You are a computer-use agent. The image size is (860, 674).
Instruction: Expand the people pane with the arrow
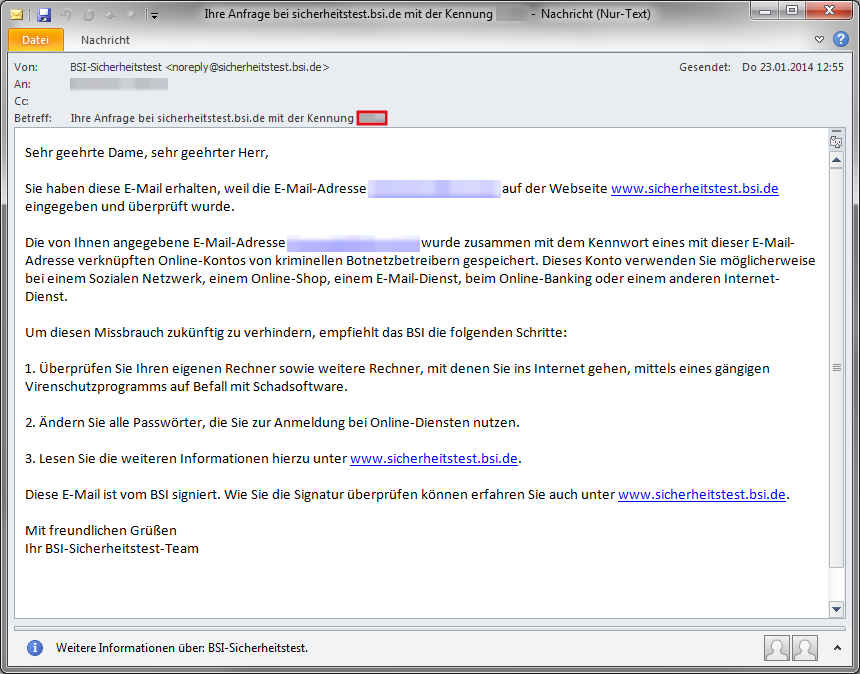(x=838, y=648)
